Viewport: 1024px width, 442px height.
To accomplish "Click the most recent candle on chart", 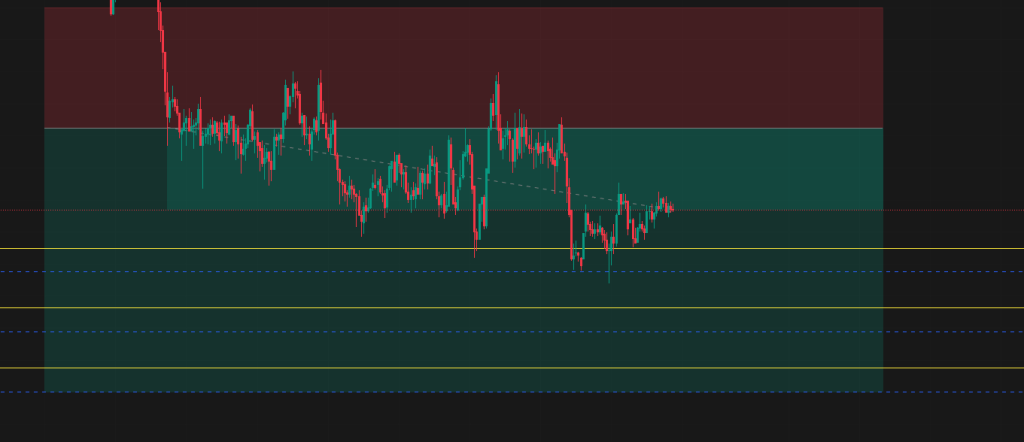I will [x=671, y=209].
